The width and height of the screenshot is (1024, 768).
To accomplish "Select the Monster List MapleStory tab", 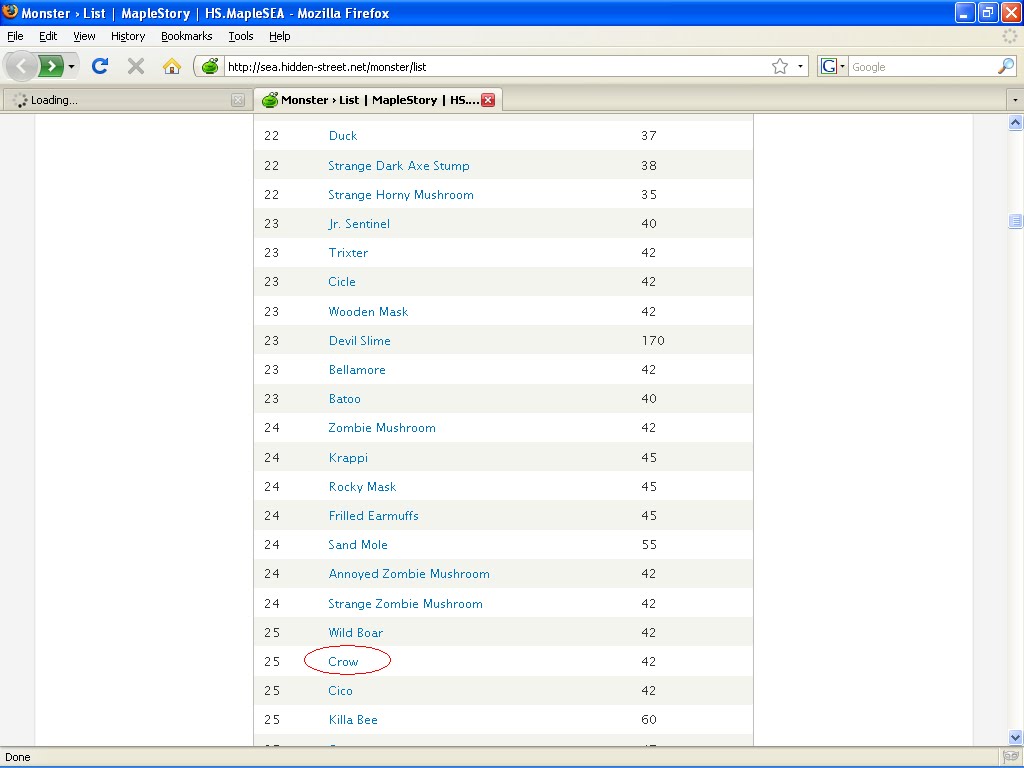I will click(377, 100).
